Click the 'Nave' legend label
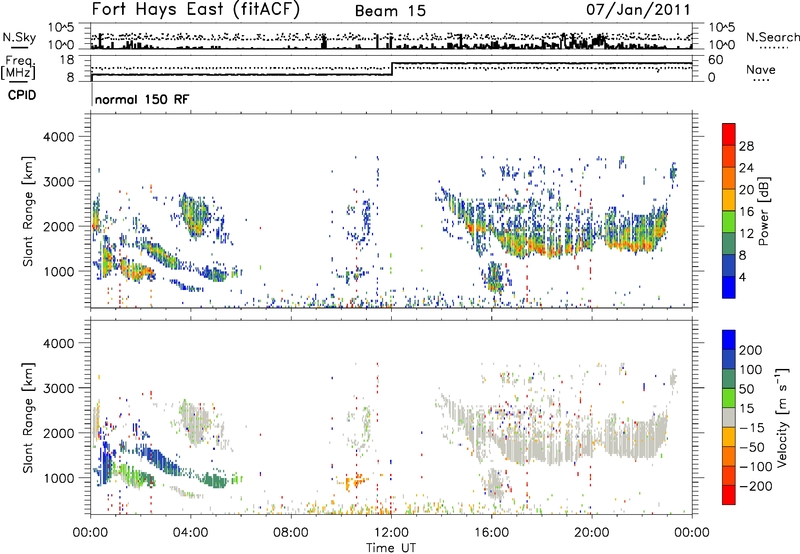Viewport: 800px width, 554px height. 761,70
